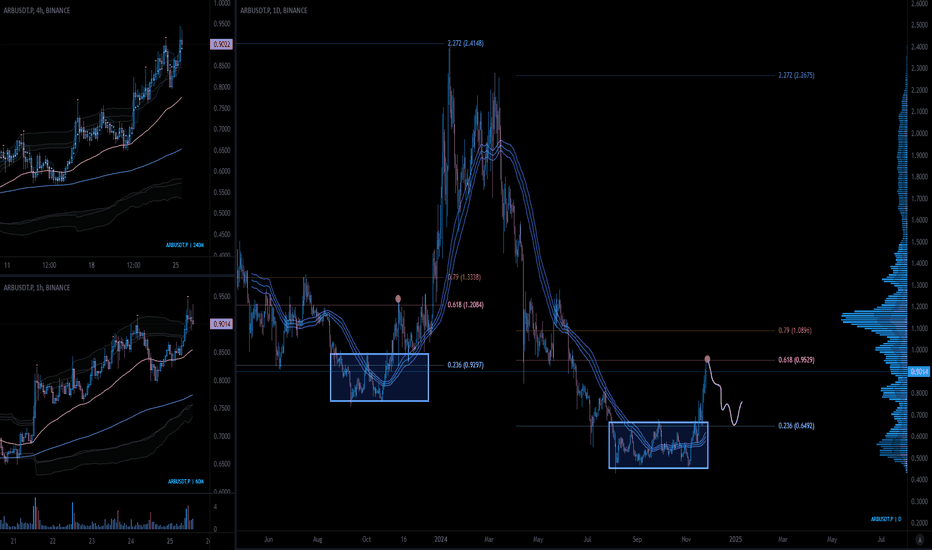Viewport: 932px width, 550px height.
Task: Select the 2.272 (2.2675) Fibonacci level label
Action: [796, 76]
